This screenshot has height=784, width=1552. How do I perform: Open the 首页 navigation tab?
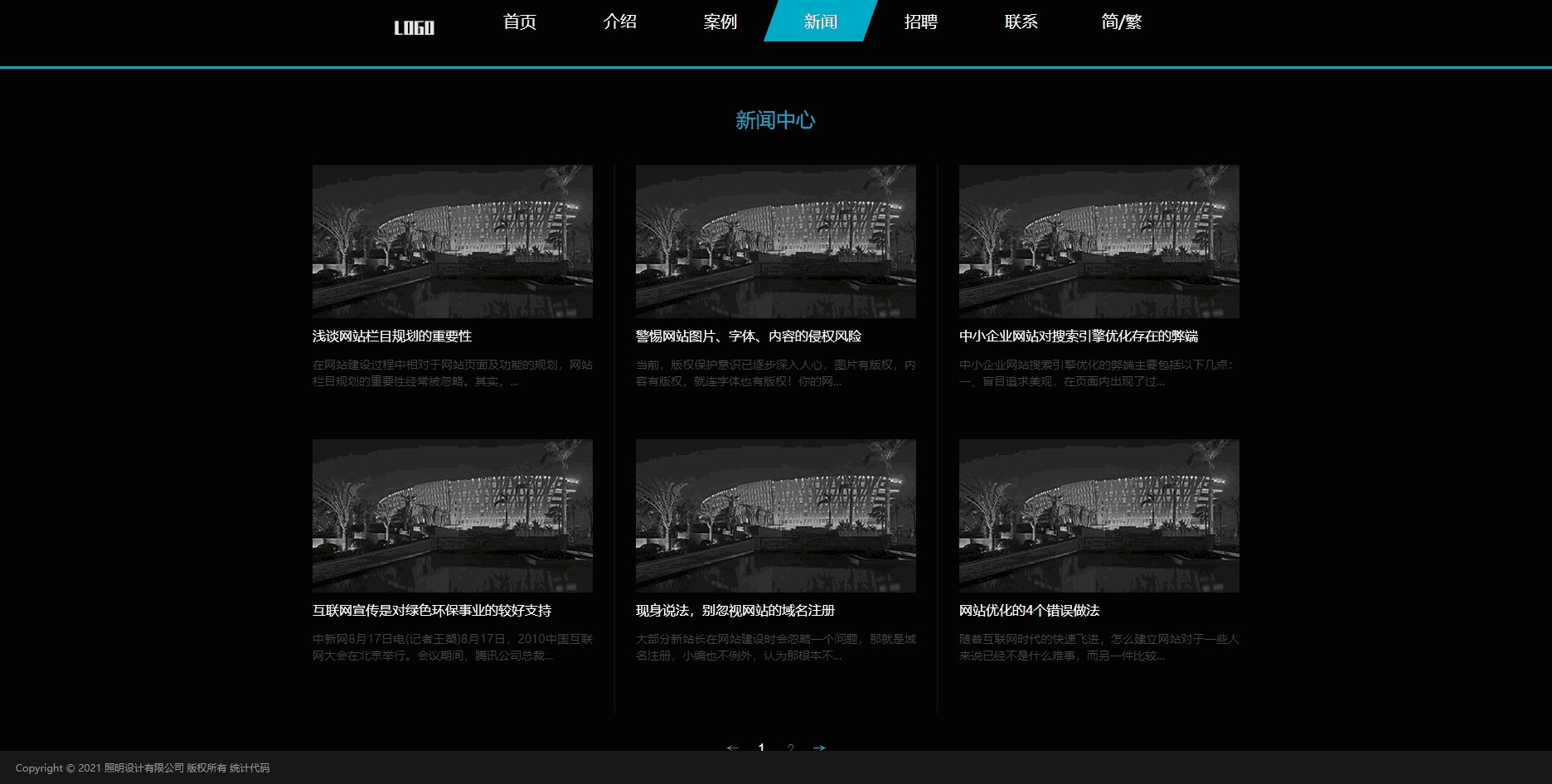tap(520, 22)
